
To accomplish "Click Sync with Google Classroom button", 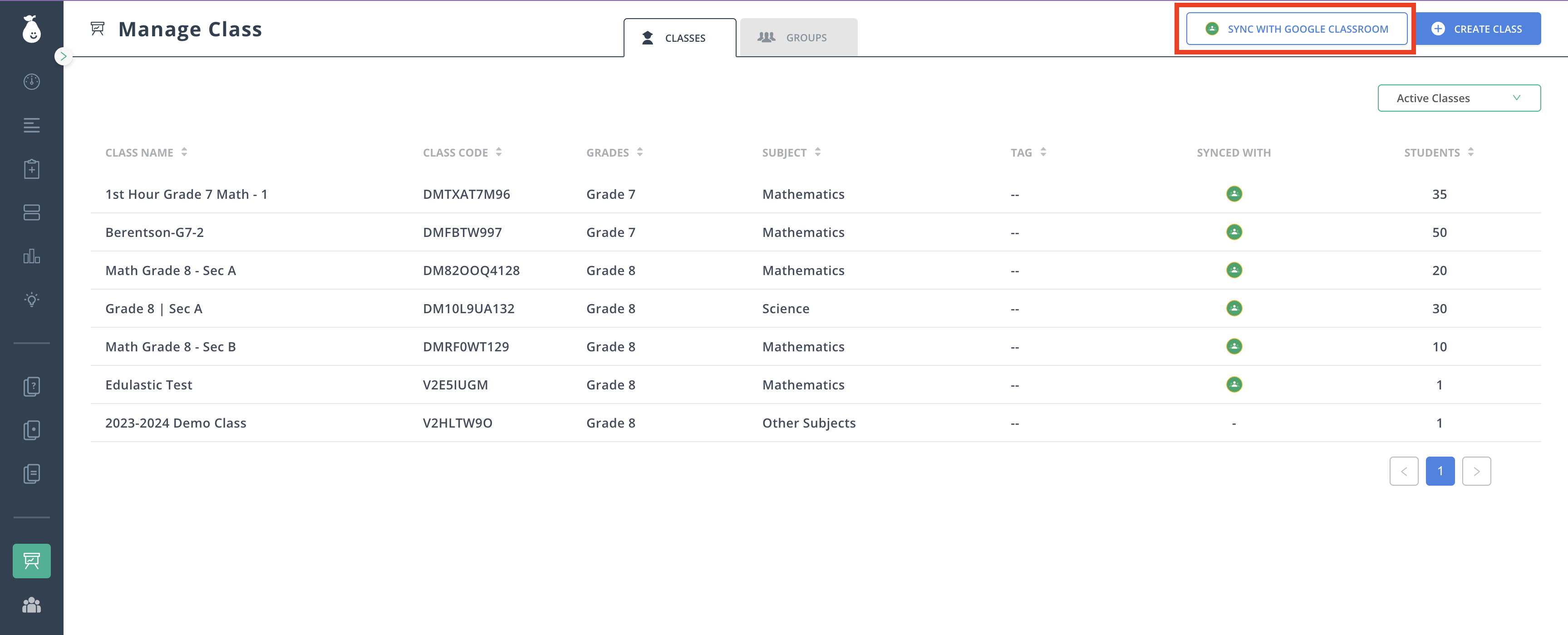I will (x=1297, y=29).
